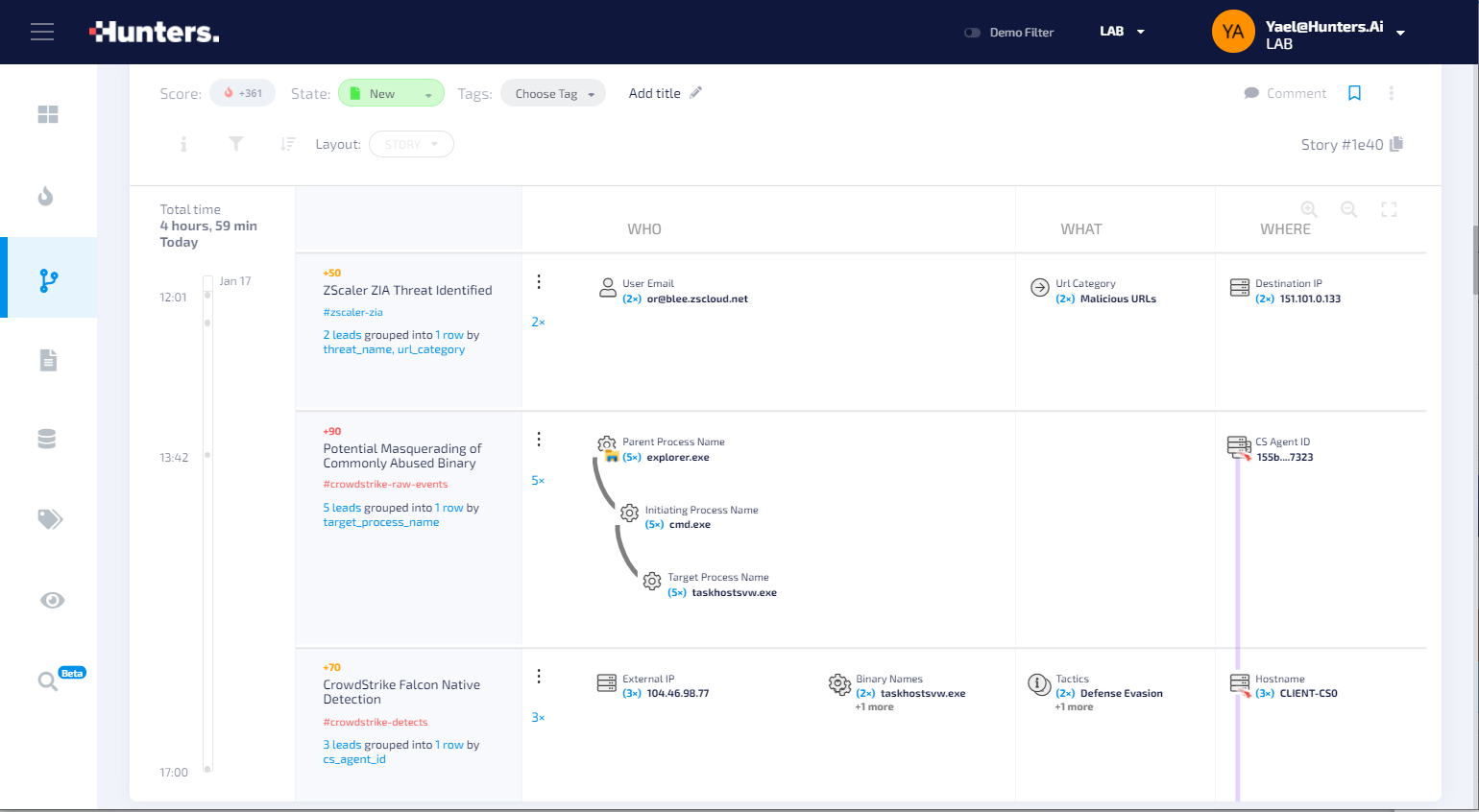Click the Hunters logo
The width and height of the screenshot is (1479, 812).
155,32
